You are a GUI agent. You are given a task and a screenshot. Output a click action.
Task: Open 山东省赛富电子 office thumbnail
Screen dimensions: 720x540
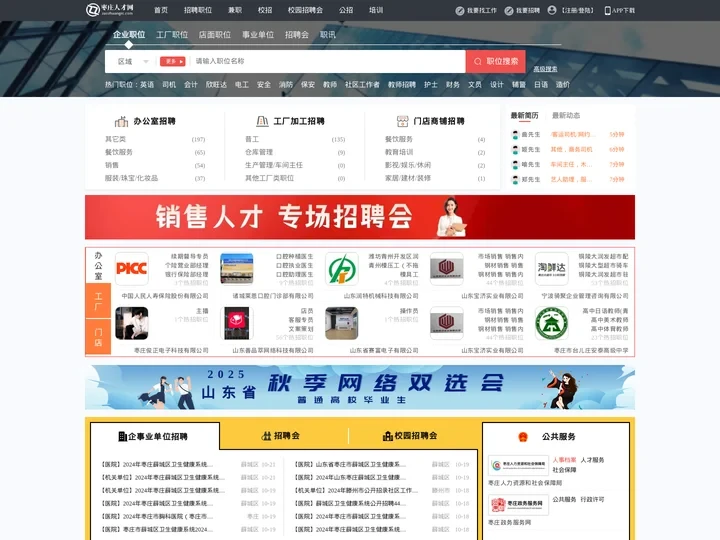point(342,323)
